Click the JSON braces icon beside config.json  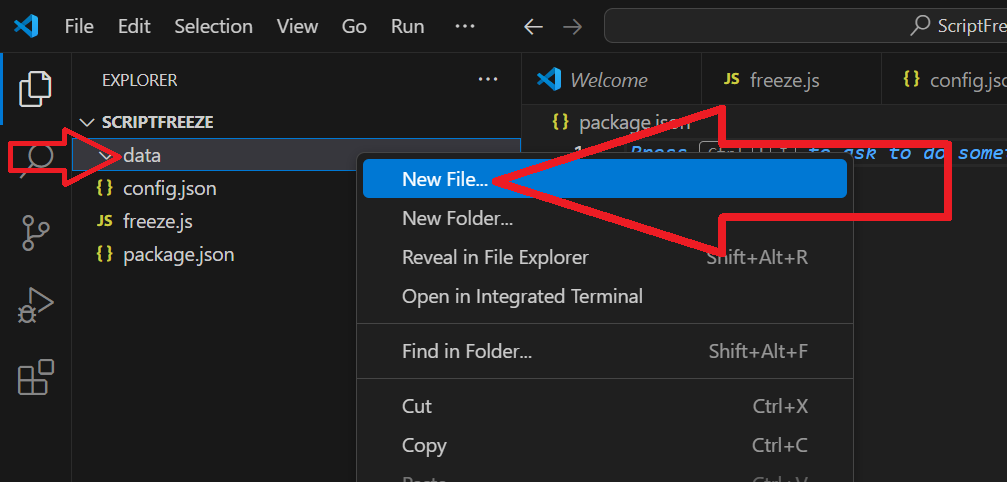click(x=105, y=188)
